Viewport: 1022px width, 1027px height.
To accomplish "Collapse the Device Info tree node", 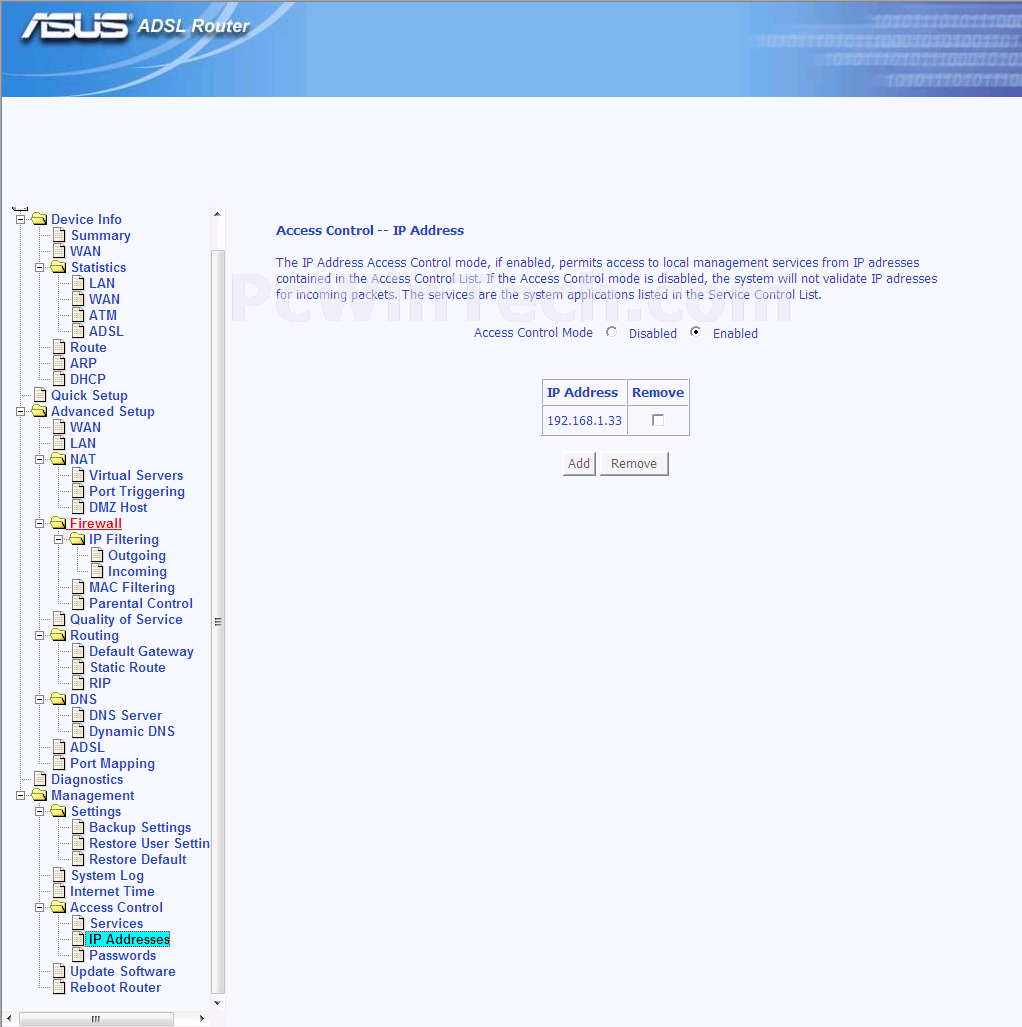I will (20, 219).
